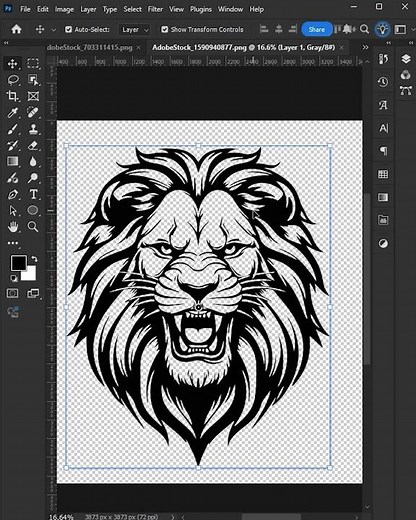Select the Clone Stamp tool
Viewport: 416px width, 520px height.
click(33, 129)
